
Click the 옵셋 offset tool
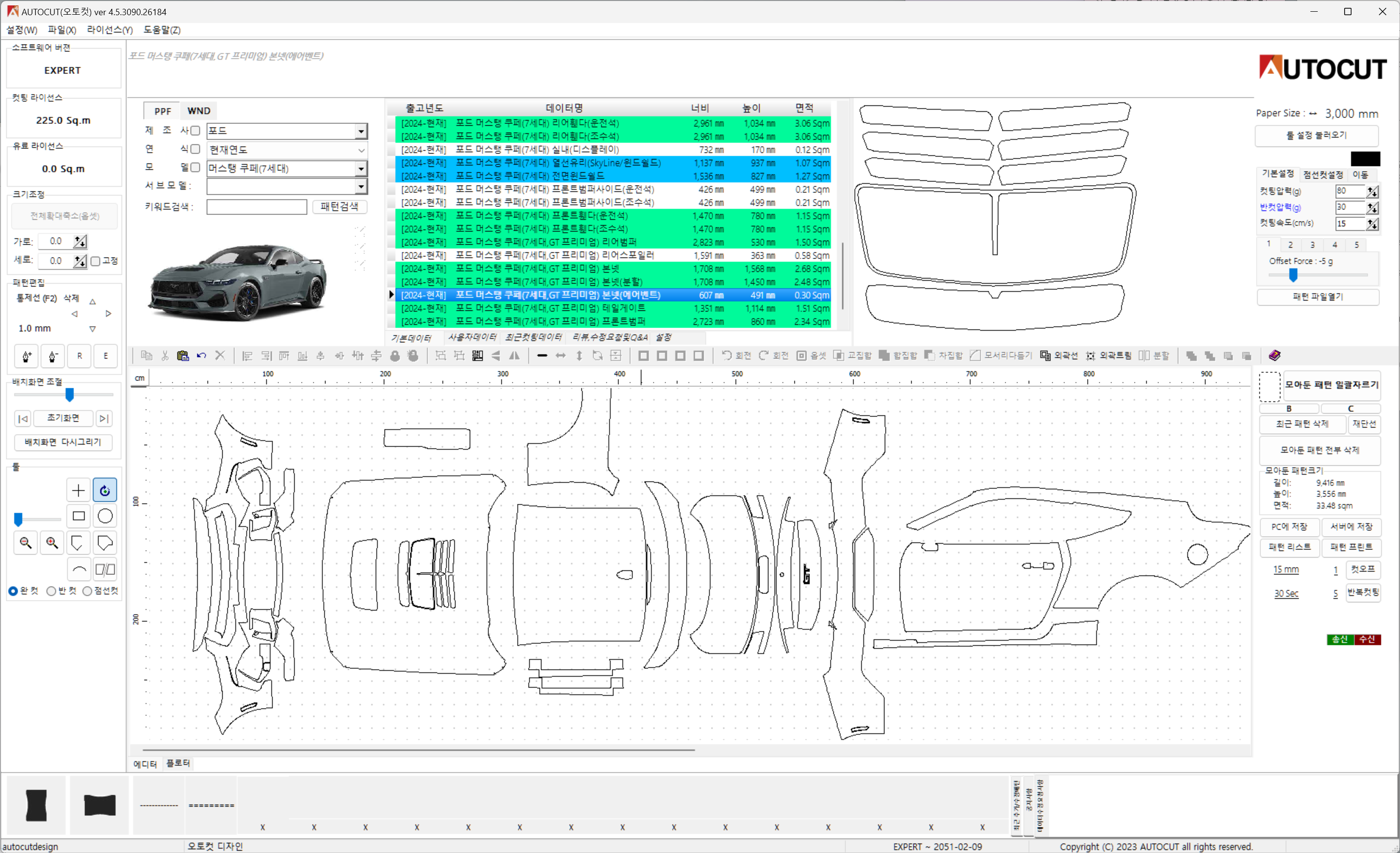tap(811, 356)
